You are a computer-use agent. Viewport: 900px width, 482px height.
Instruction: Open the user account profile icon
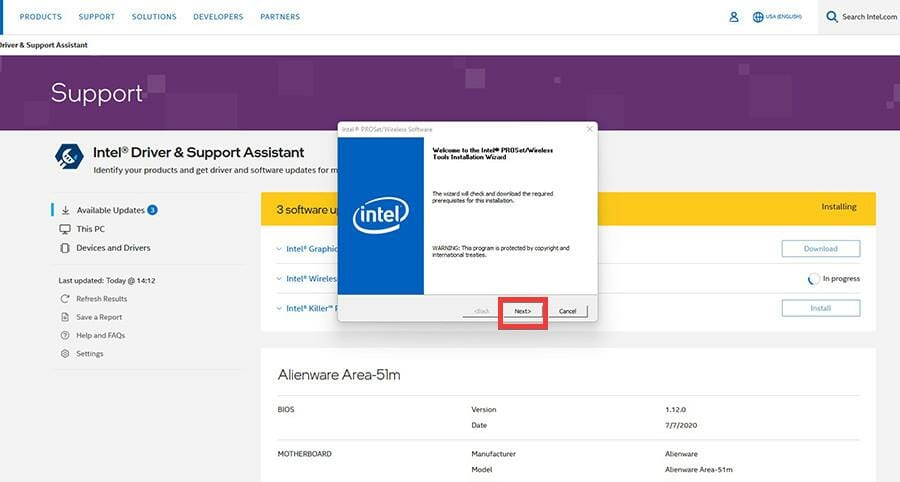click(x=734, y=17)
